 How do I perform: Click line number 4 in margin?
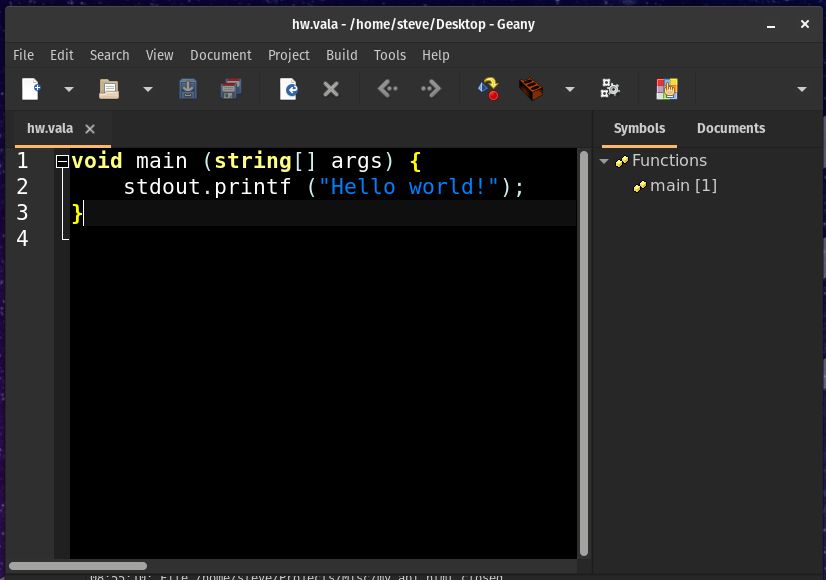(22, 239)
